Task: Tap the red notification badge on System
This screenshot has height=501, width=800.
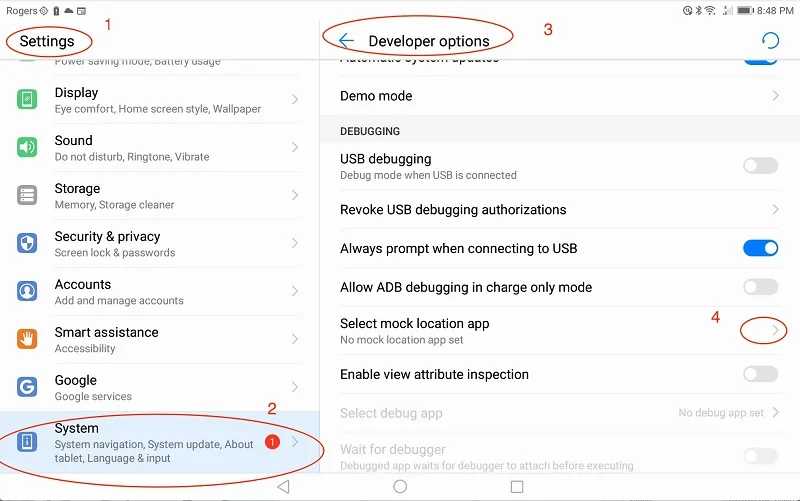Action: 272,442
